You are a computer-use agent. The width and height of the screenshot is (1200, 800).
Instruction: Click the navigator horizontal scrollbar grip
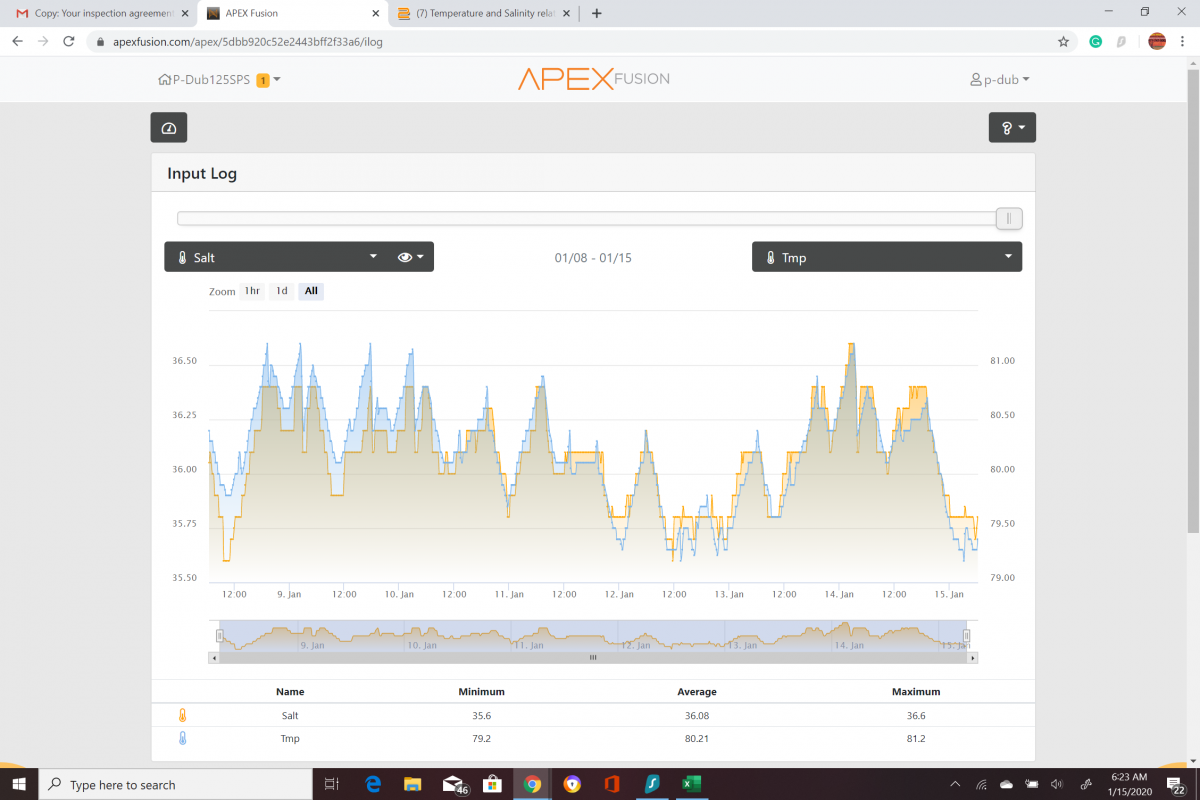[x=593, y=657]
